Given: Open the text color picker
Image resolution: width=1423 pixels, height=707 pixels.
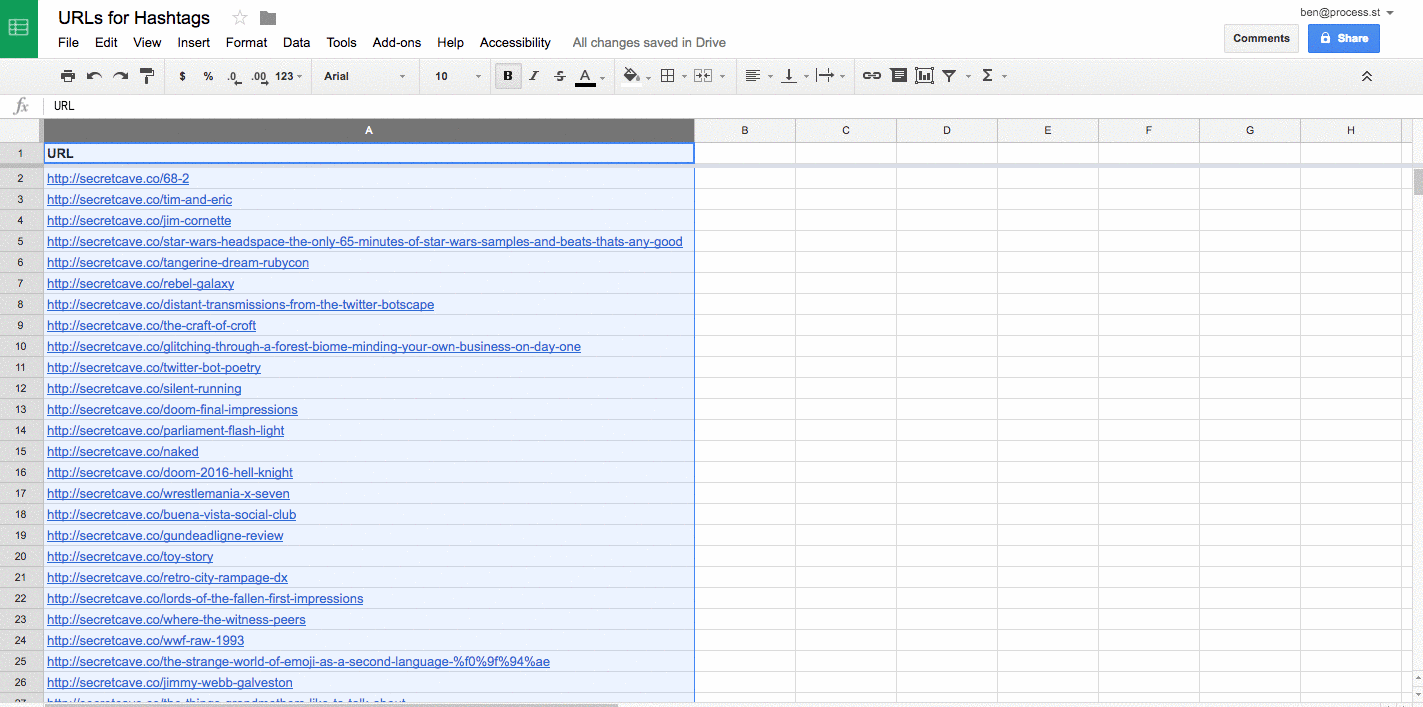Looking at the screenshot, I should (589, 76).
